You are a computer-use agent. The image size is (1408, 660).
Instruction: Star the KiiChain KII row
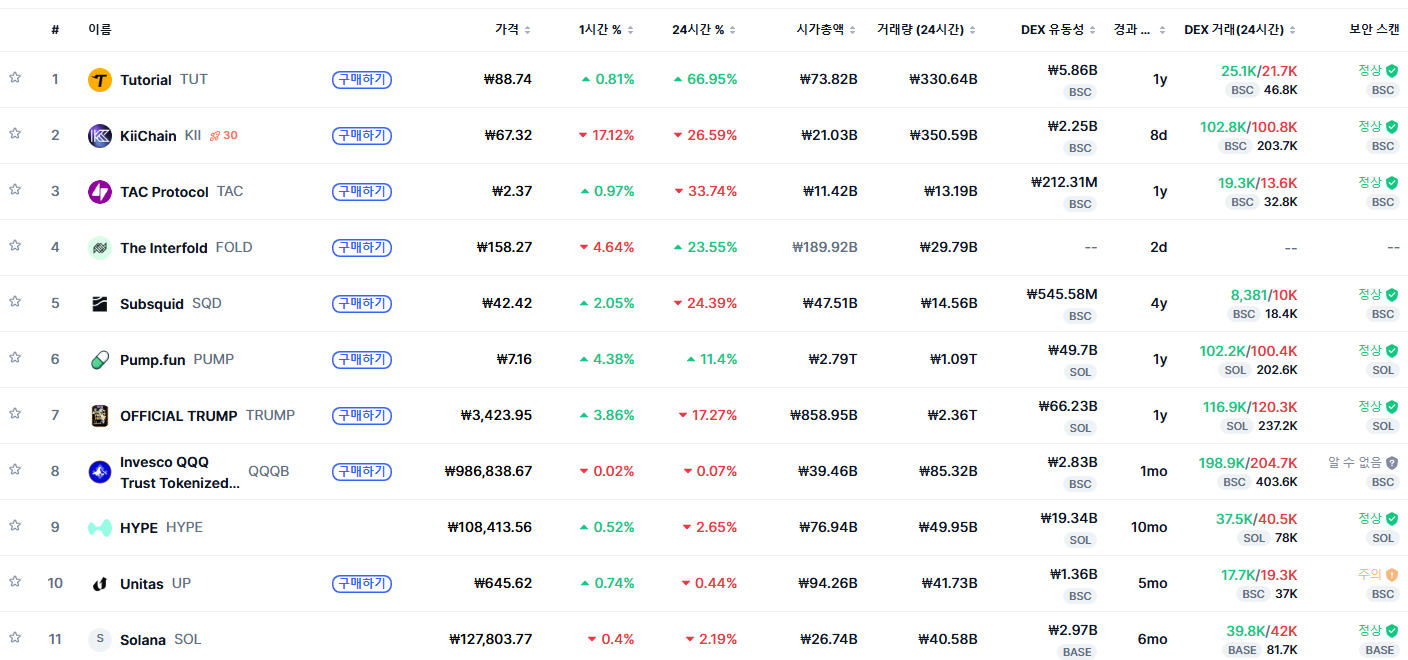pos(15,133)
